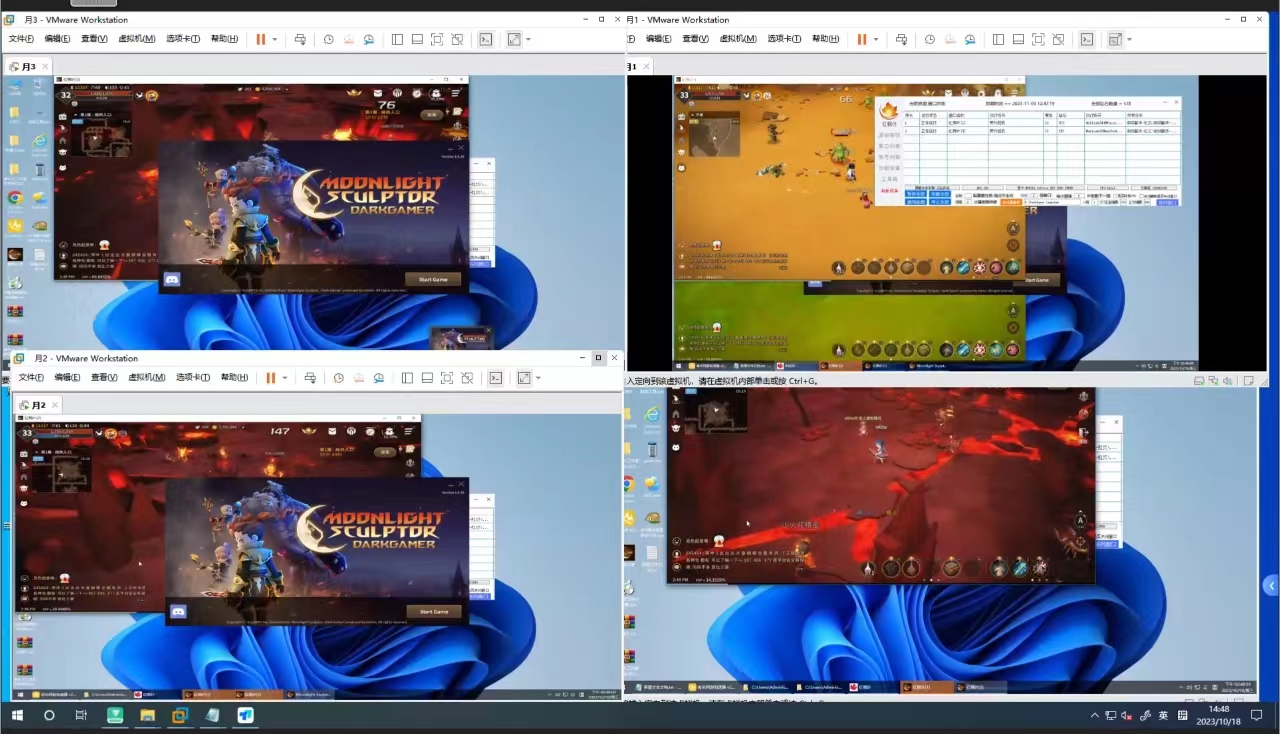Take a snapshot in 月1 window toolbar
Screen dimensions: 1280x734
click(929, 39)
